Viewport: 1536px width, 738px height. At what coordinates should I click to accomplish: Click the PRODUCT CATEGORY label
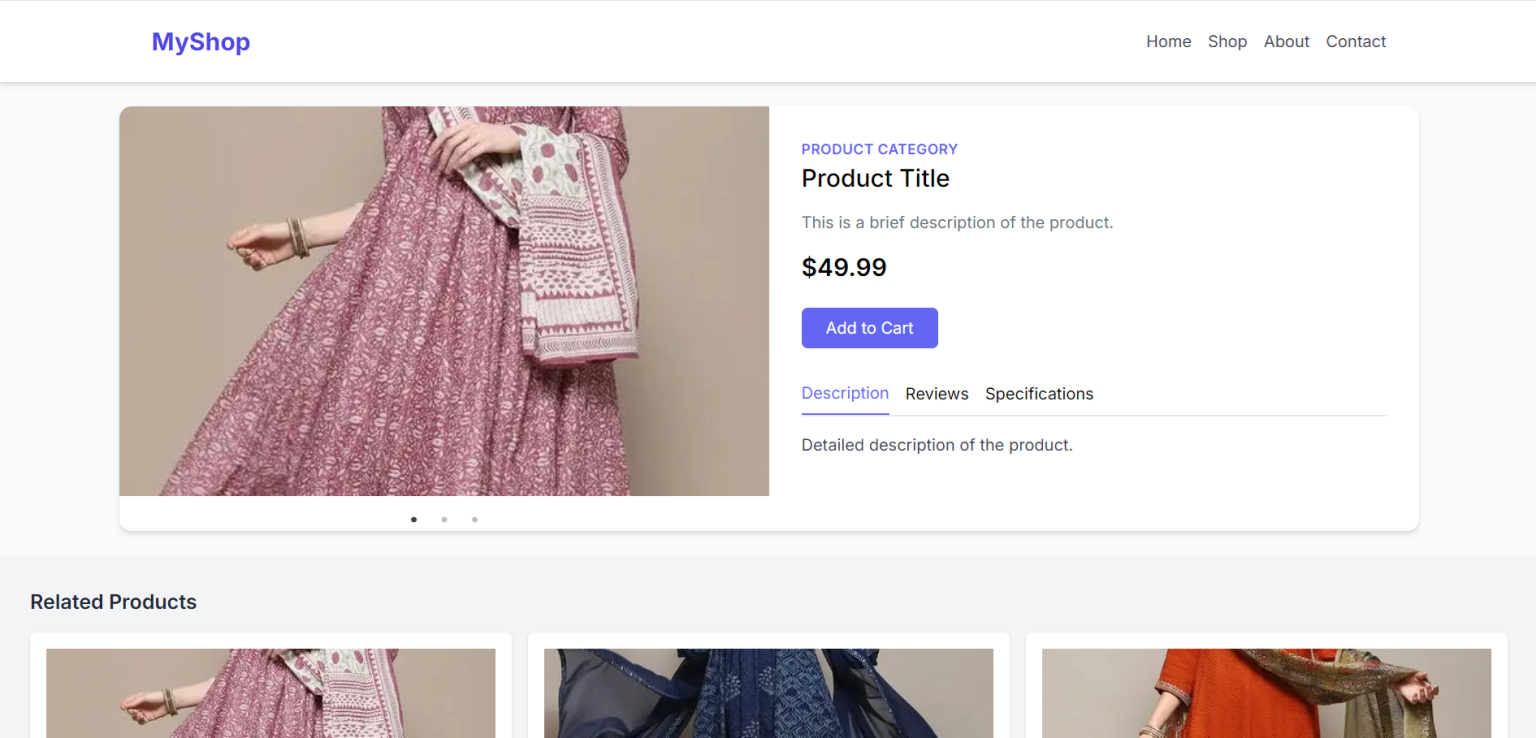[879, 148]
